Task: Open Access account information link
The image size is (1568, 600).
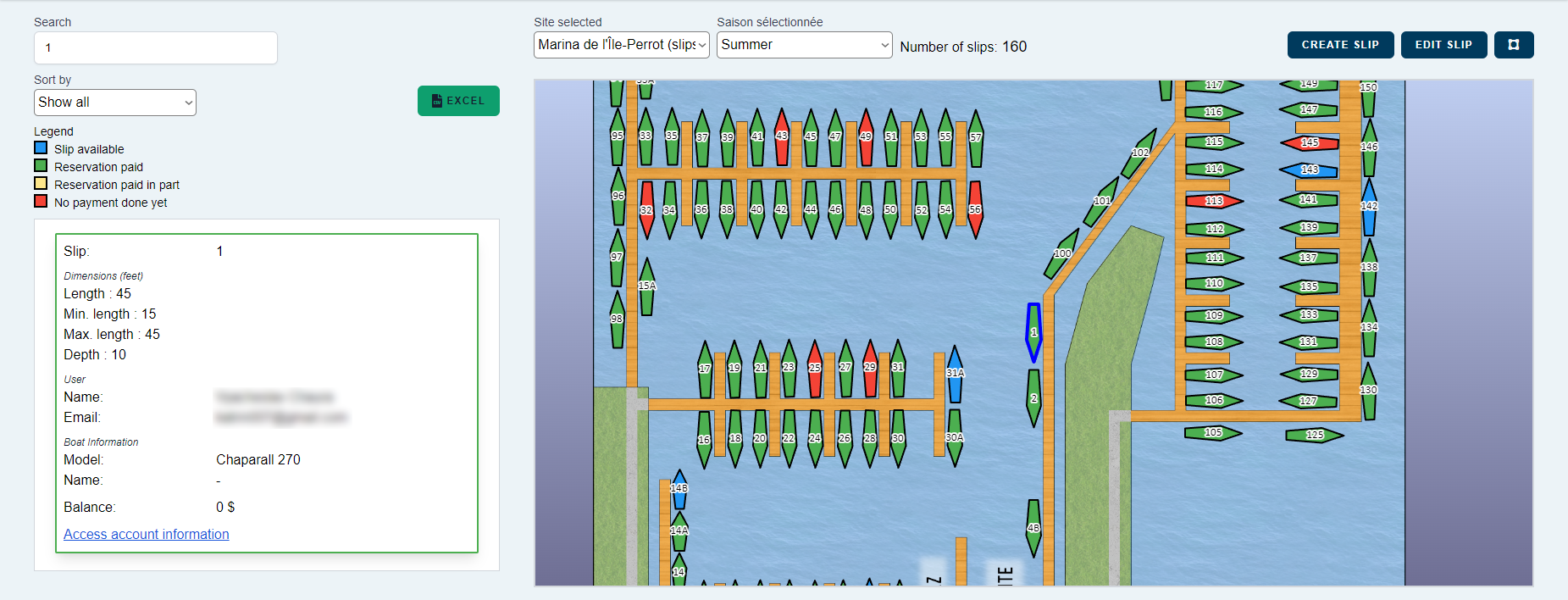Action: [147, 534]
